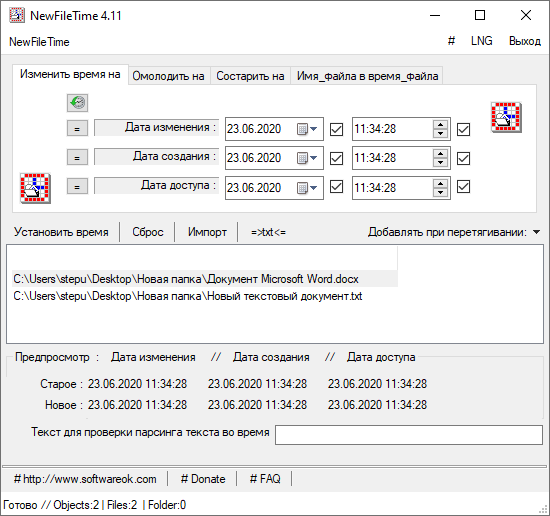Switch to the Изменить время на tab
Screen dimensions: 550x516
click(x=70, y=74)
